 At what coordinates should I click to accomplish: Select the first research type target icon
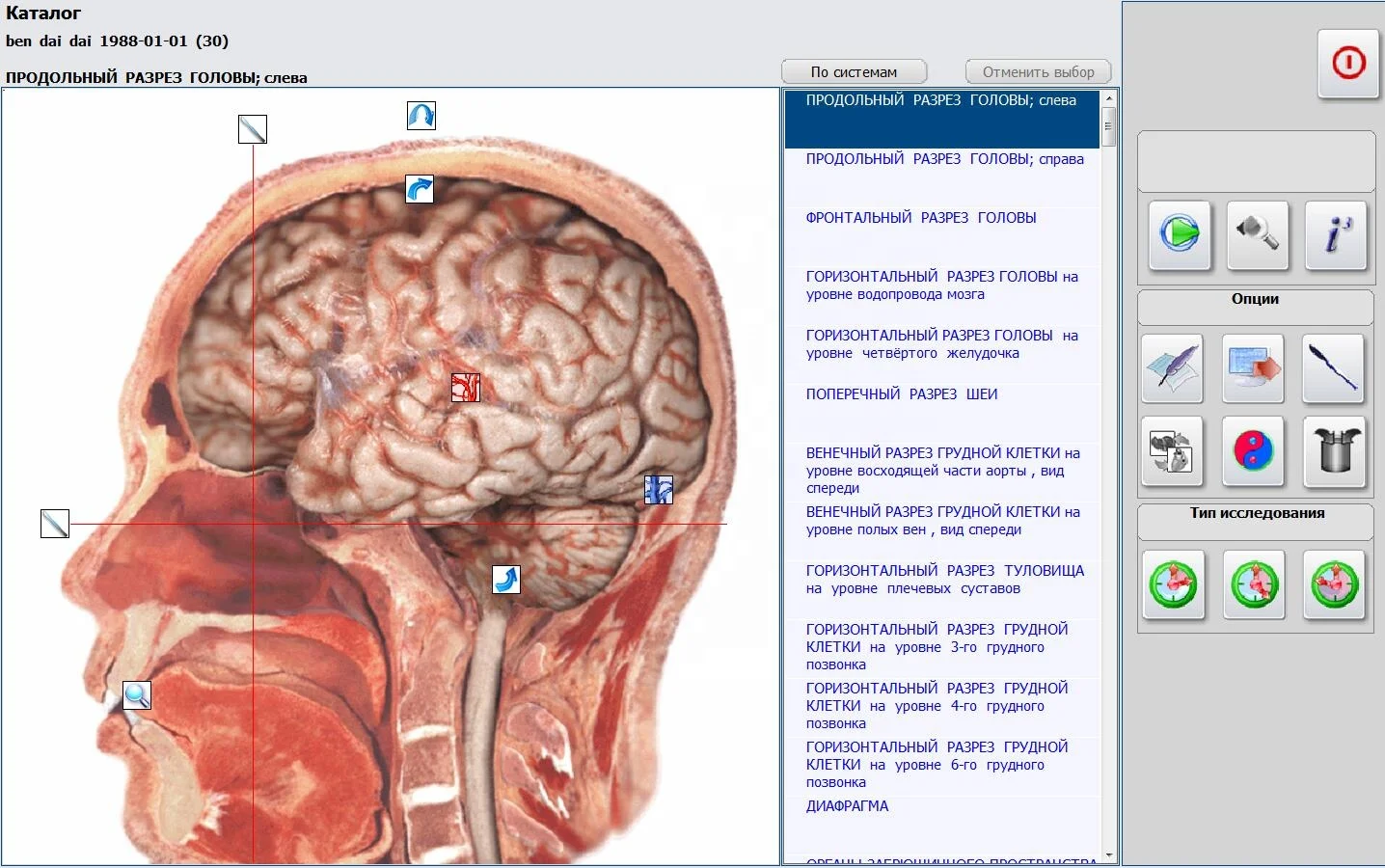(1173, 584)
